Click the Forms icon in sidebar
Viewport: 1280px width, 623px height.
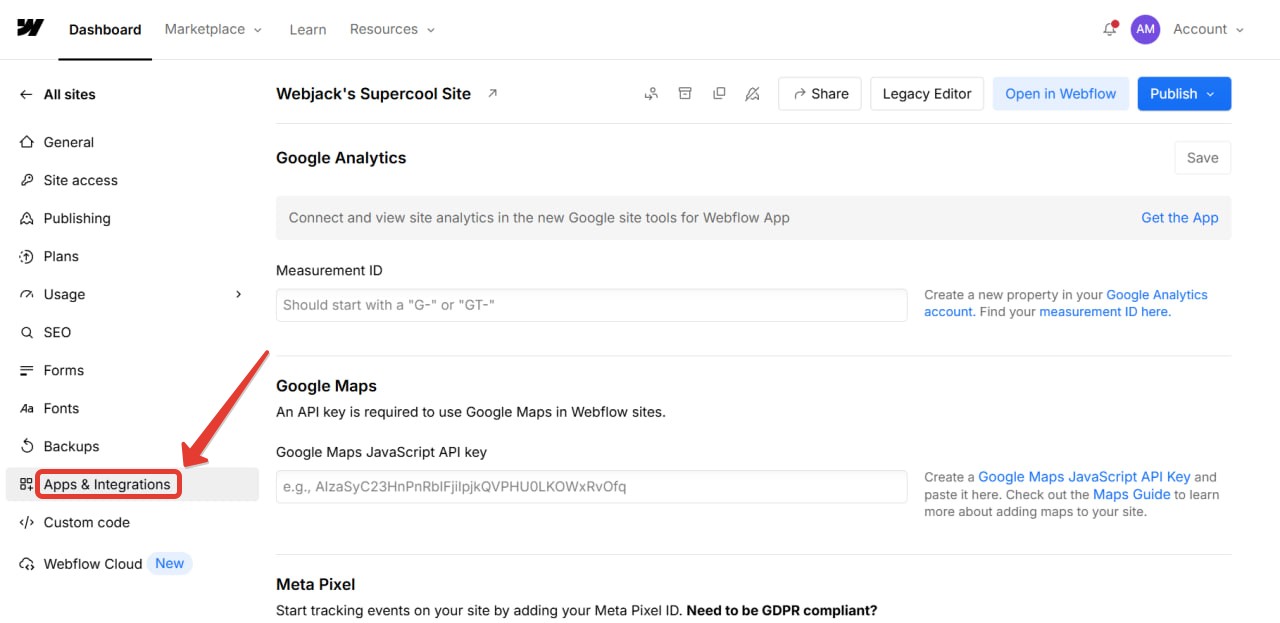click(27, 370)
